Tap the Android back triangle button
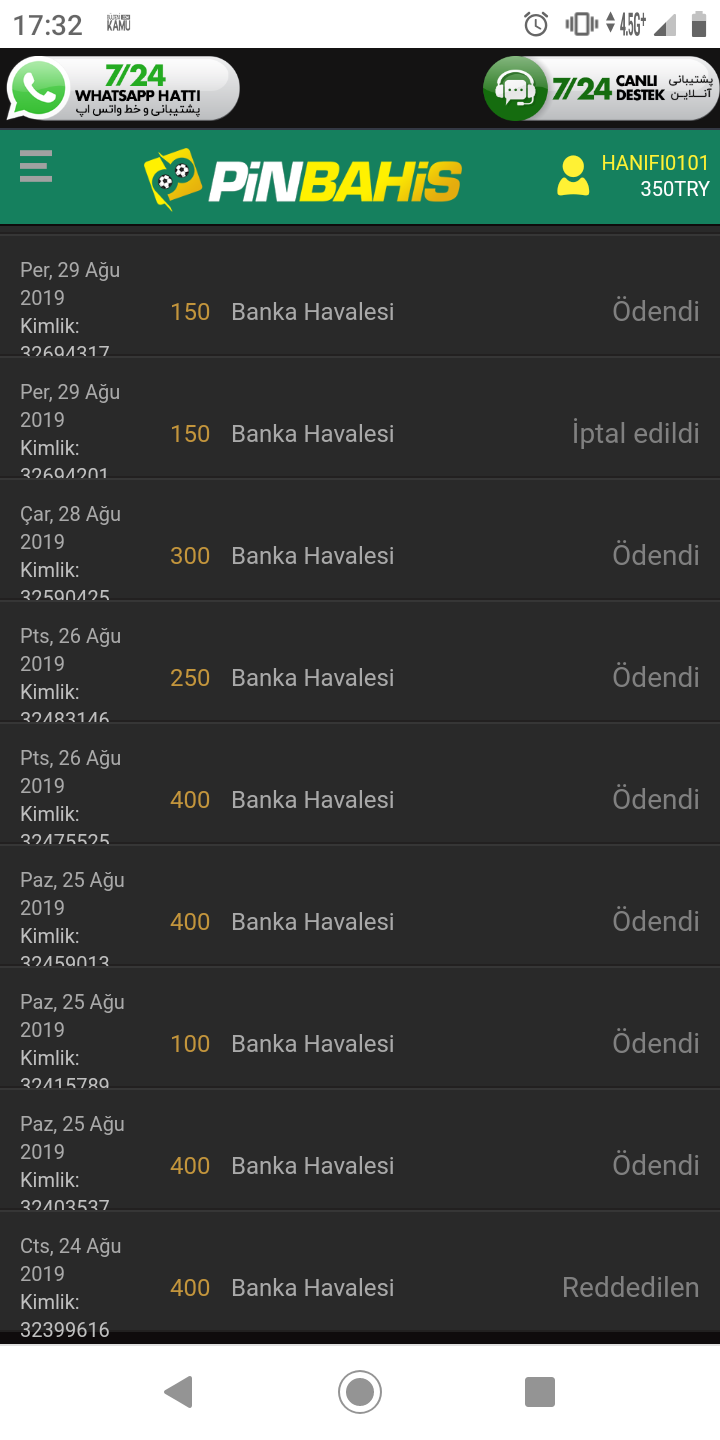The height and width of the screenshot is (1440, 720). tap(178, 1391)
